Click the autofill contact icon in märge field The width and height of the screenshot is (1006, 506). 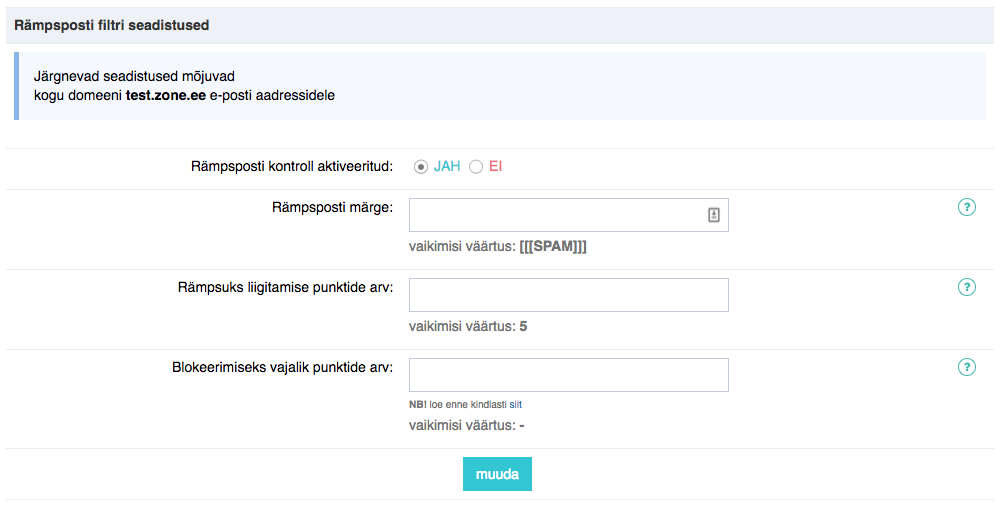(x=713, y=215)
